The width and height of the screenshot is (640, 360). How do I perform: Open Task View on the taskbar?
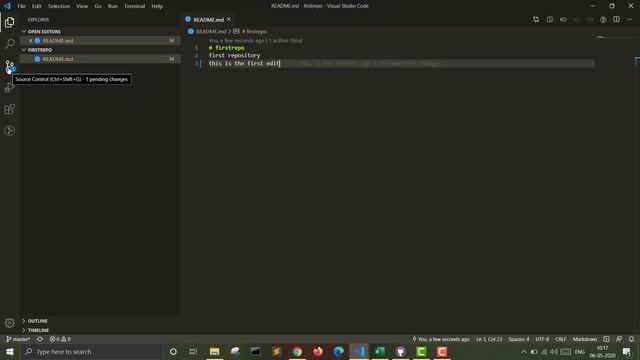(193, 351)
